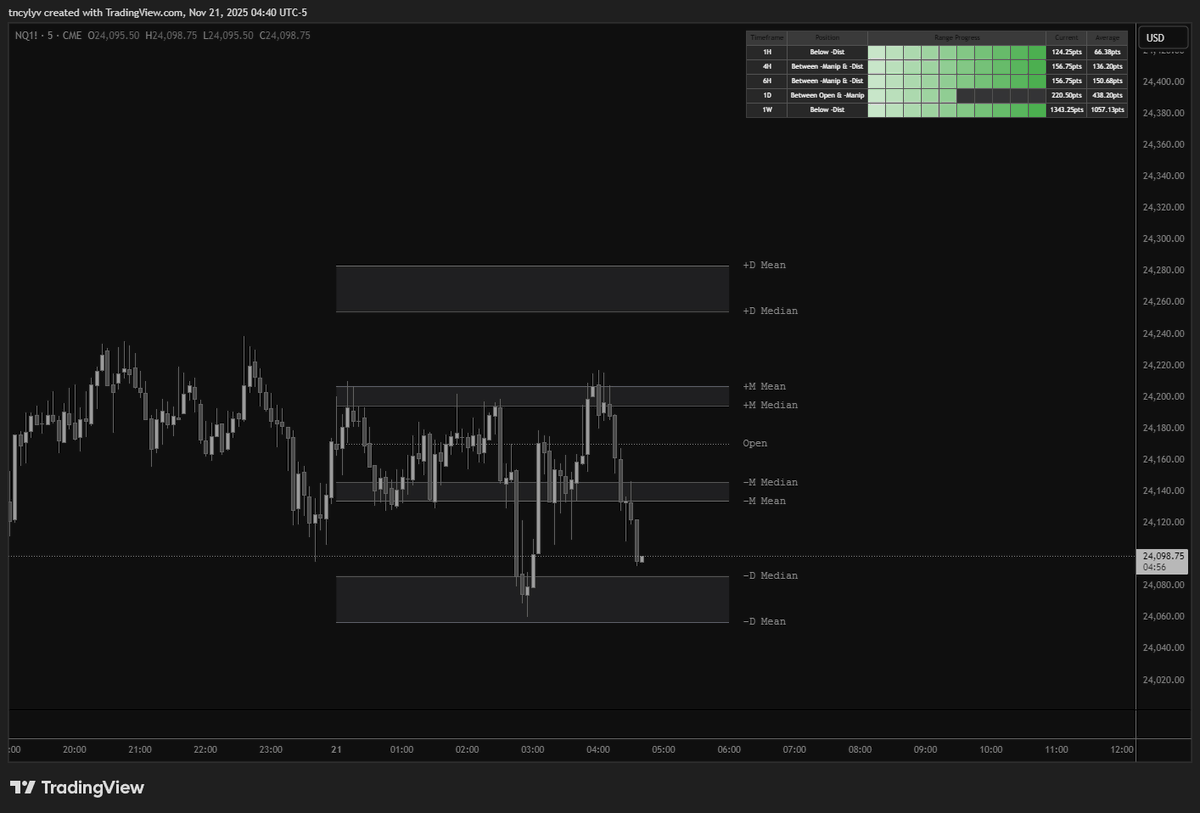Select the 'Between Open & -Manip' position cell

coord(827,95)
